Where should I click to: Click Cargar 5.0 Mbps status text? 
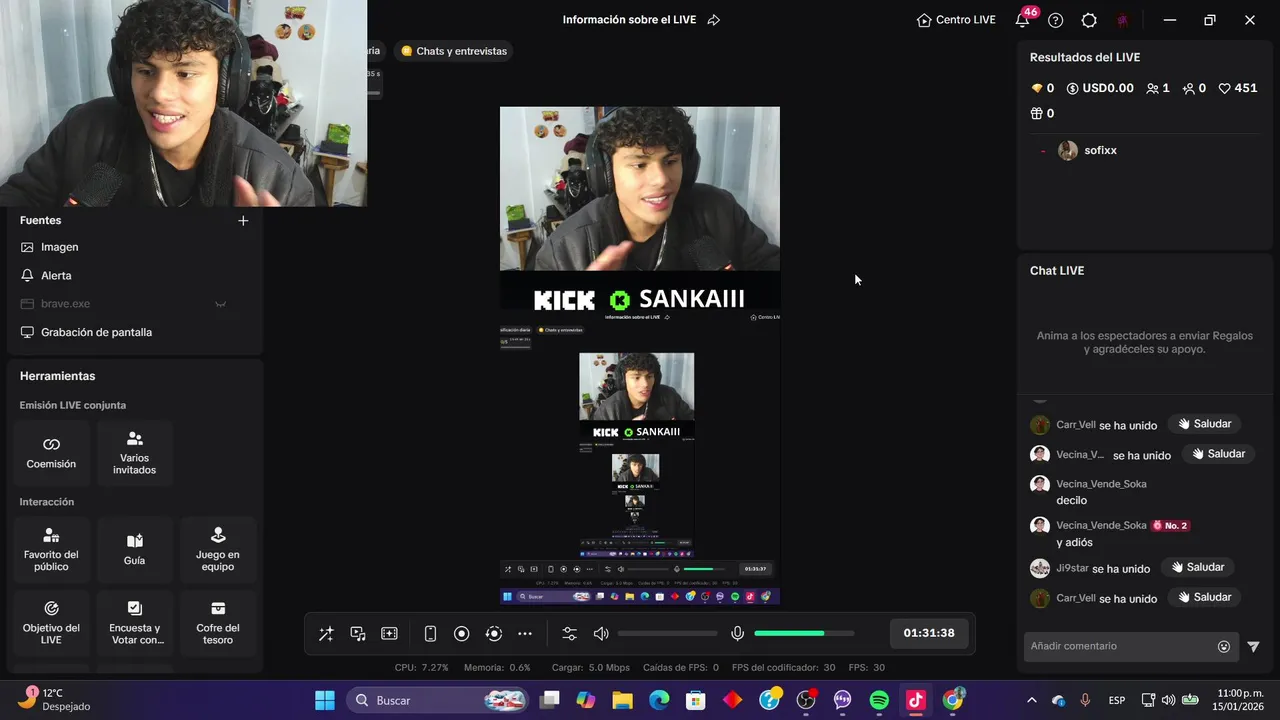point(591,668)
